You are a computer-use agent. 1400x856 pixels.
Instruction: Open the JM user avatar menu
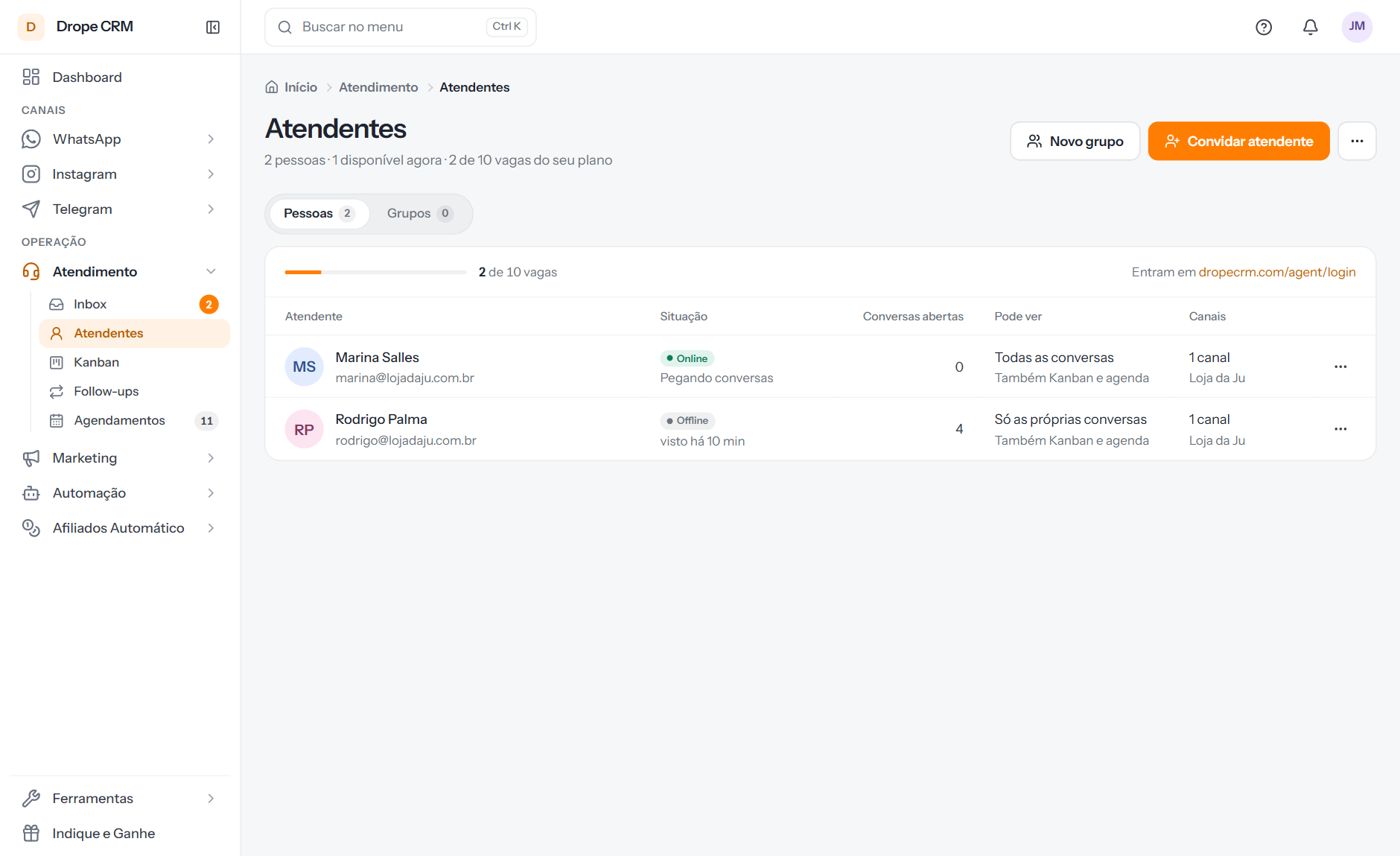(x=1357, y=27)
